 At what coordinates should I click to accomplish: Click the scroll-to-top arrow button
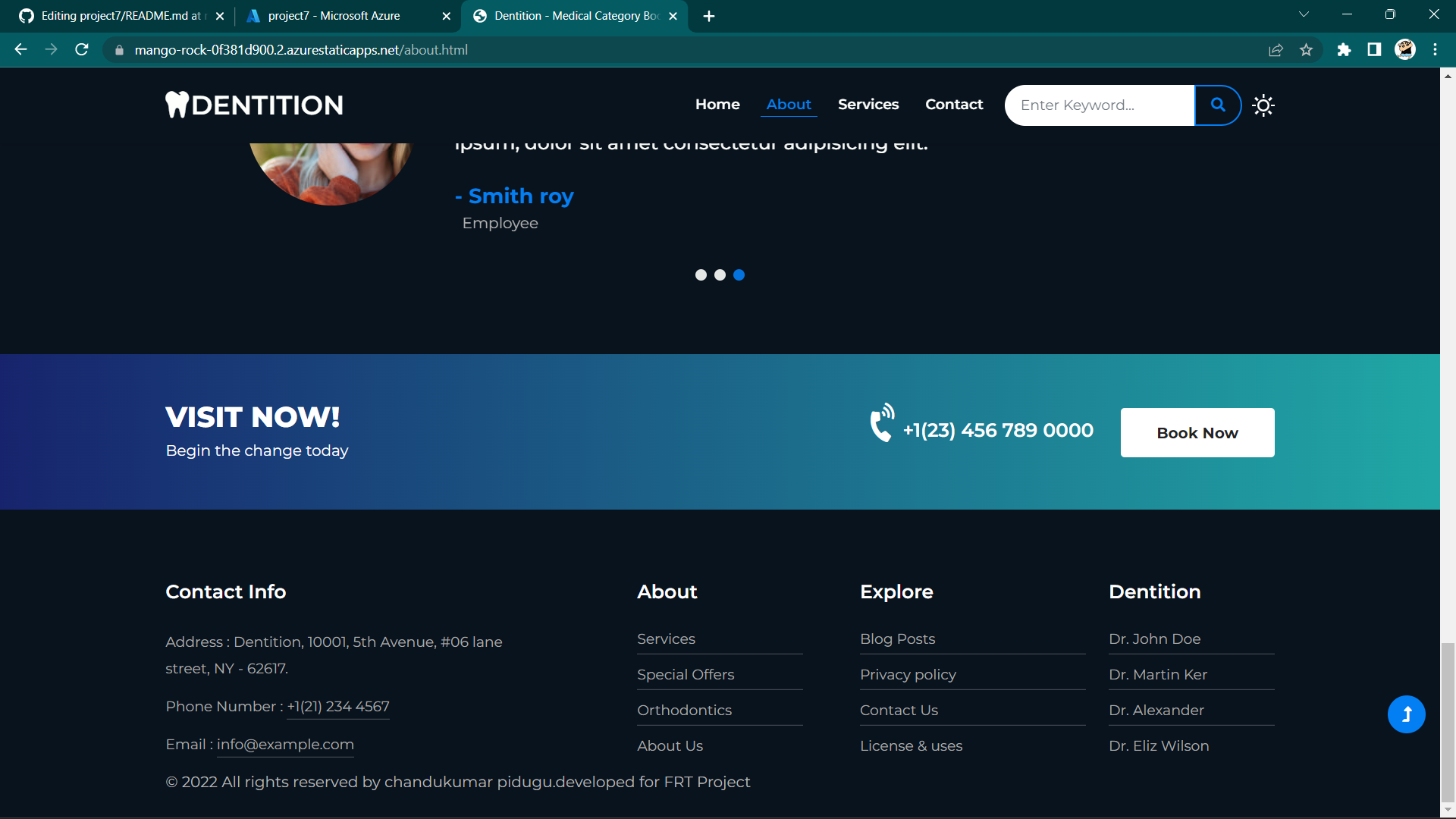(x=1406, y=714)
